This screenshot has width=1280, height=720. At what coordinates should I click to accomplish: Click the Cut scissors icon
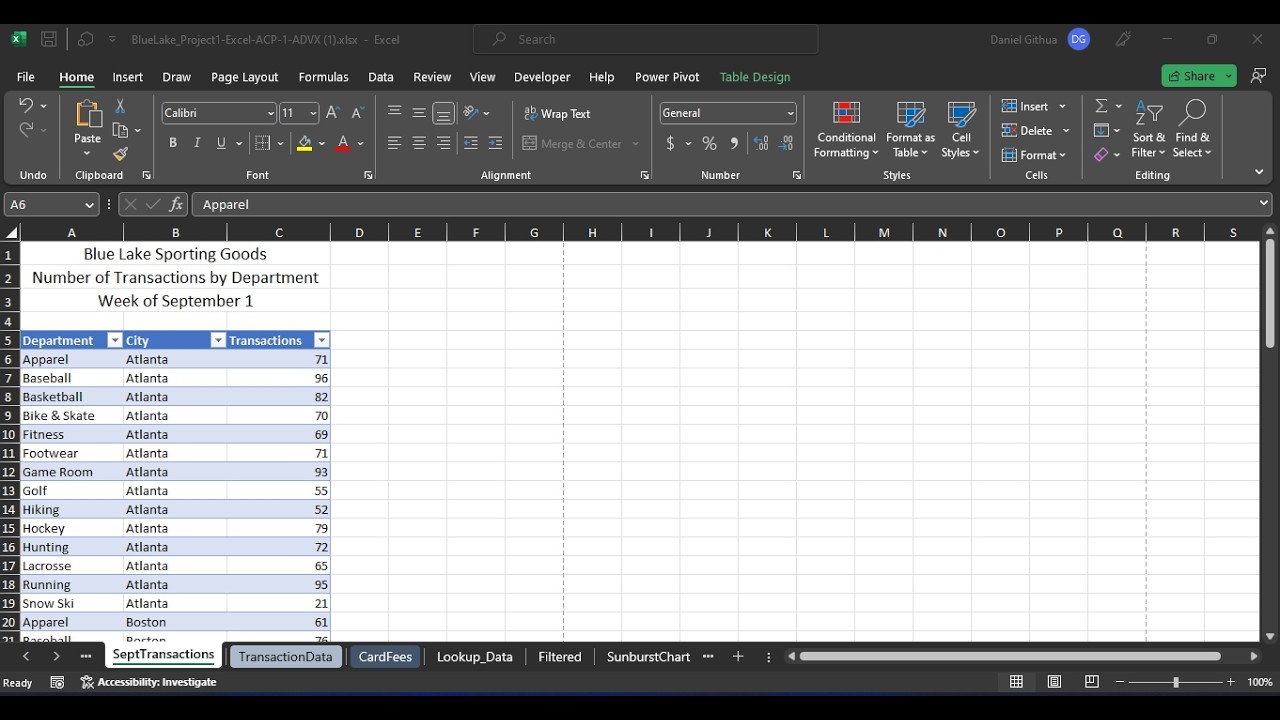[x=120, y=106]
